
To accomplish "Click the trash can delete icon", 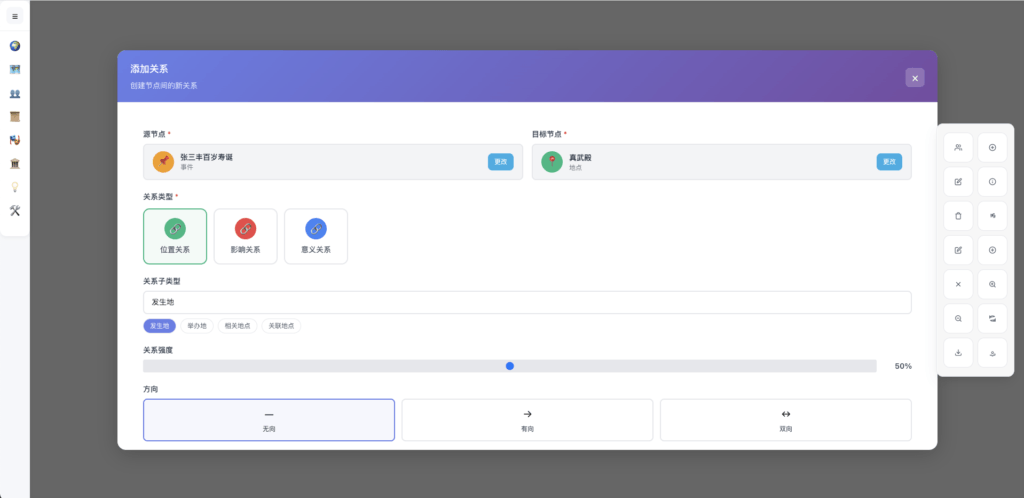I will tap(958, 216).
